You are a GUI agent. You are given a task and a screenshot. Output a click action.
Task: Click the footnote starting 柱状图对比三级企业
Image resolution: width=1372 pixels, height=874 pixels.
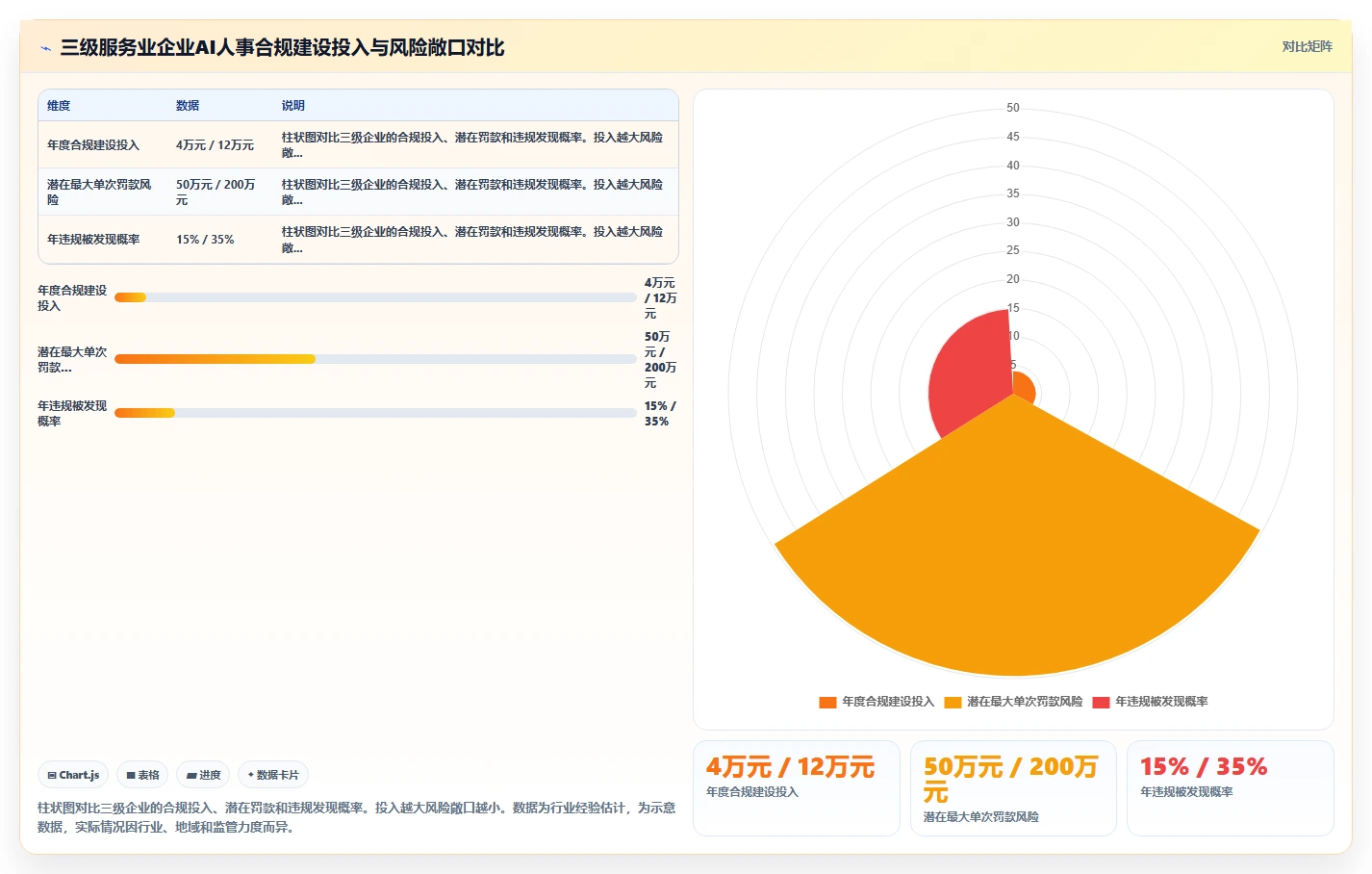pyautogui.click(x=356, y=817)
